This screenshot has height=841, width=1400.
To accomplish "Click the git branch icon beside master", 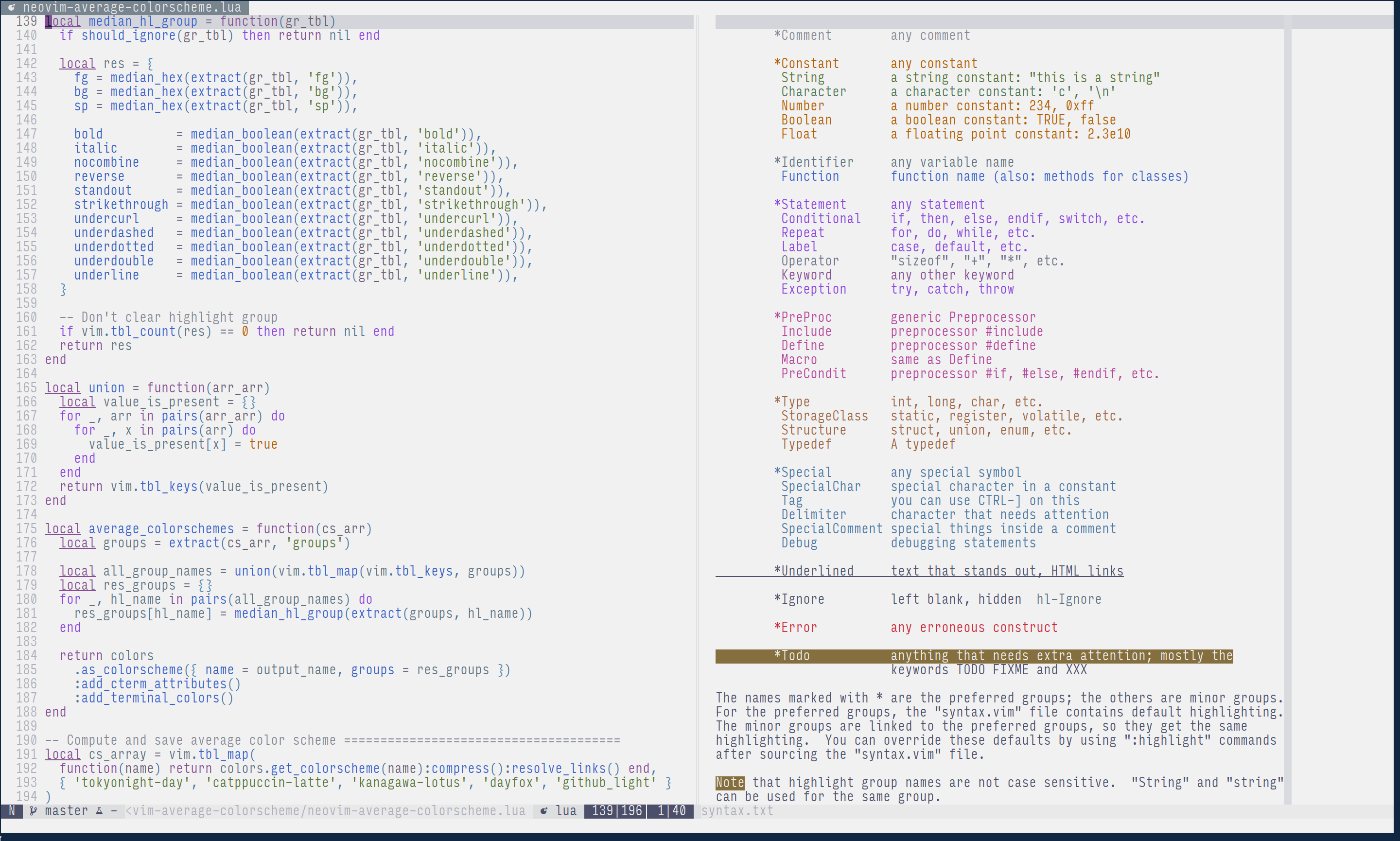I will (x=34, y=811).
